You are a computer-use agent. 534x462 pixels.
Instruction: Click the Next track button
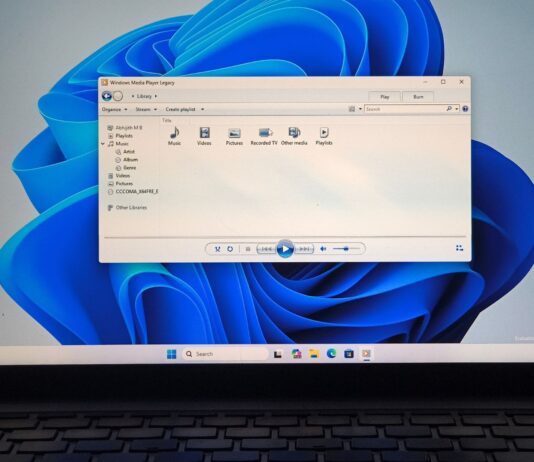(x=304, y=249)
